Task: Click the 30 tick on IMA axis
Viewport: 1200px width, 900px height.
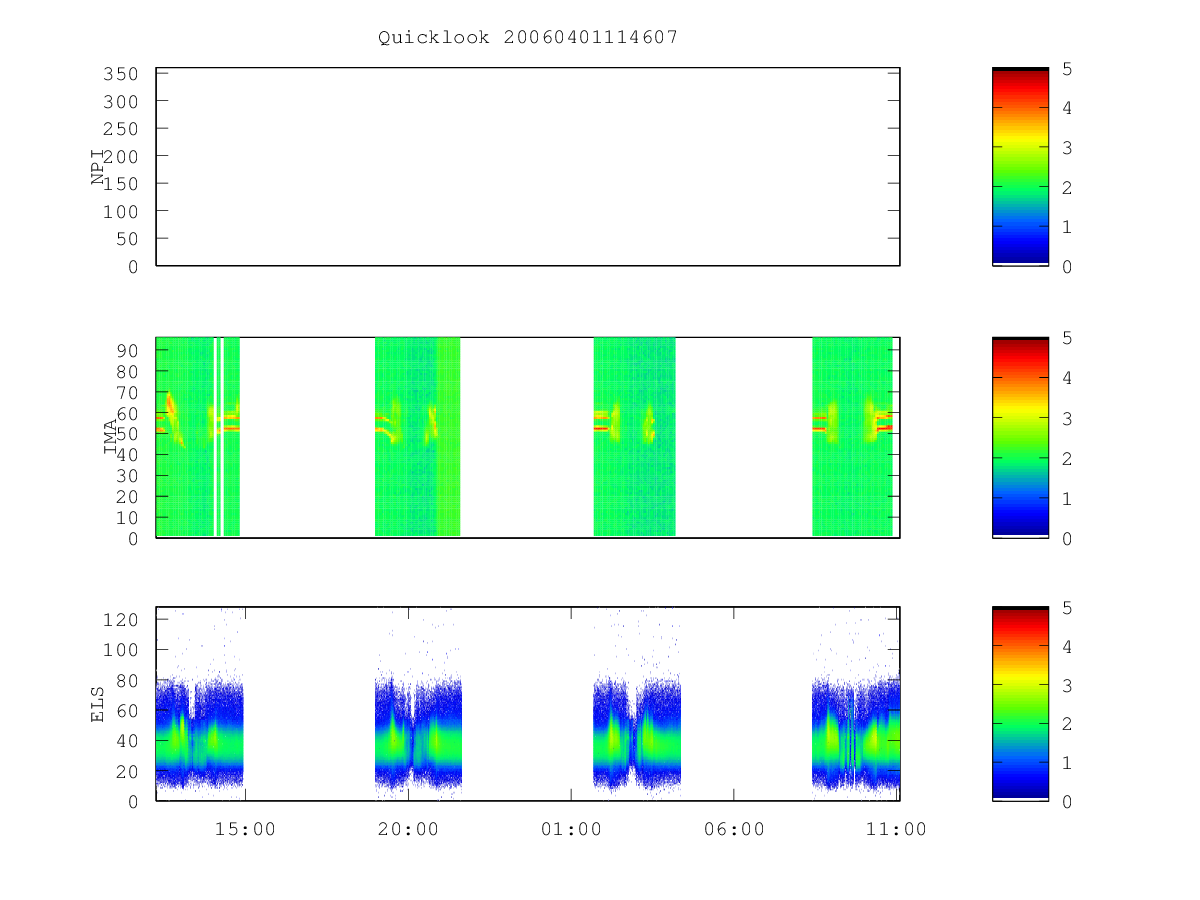Action: [127, 476]
